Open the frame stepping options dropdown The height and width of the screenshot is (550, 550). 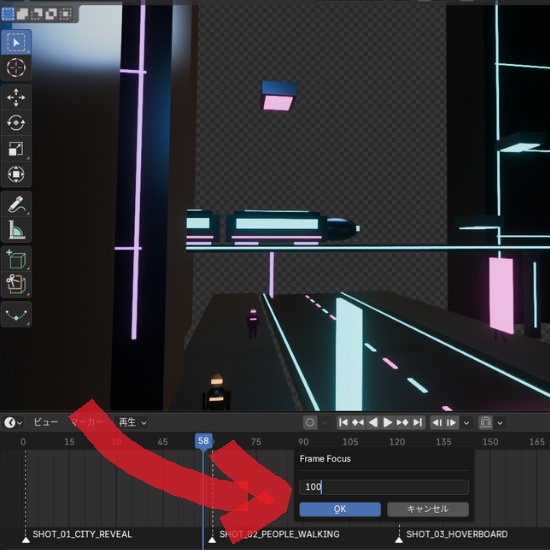(467, 423)
